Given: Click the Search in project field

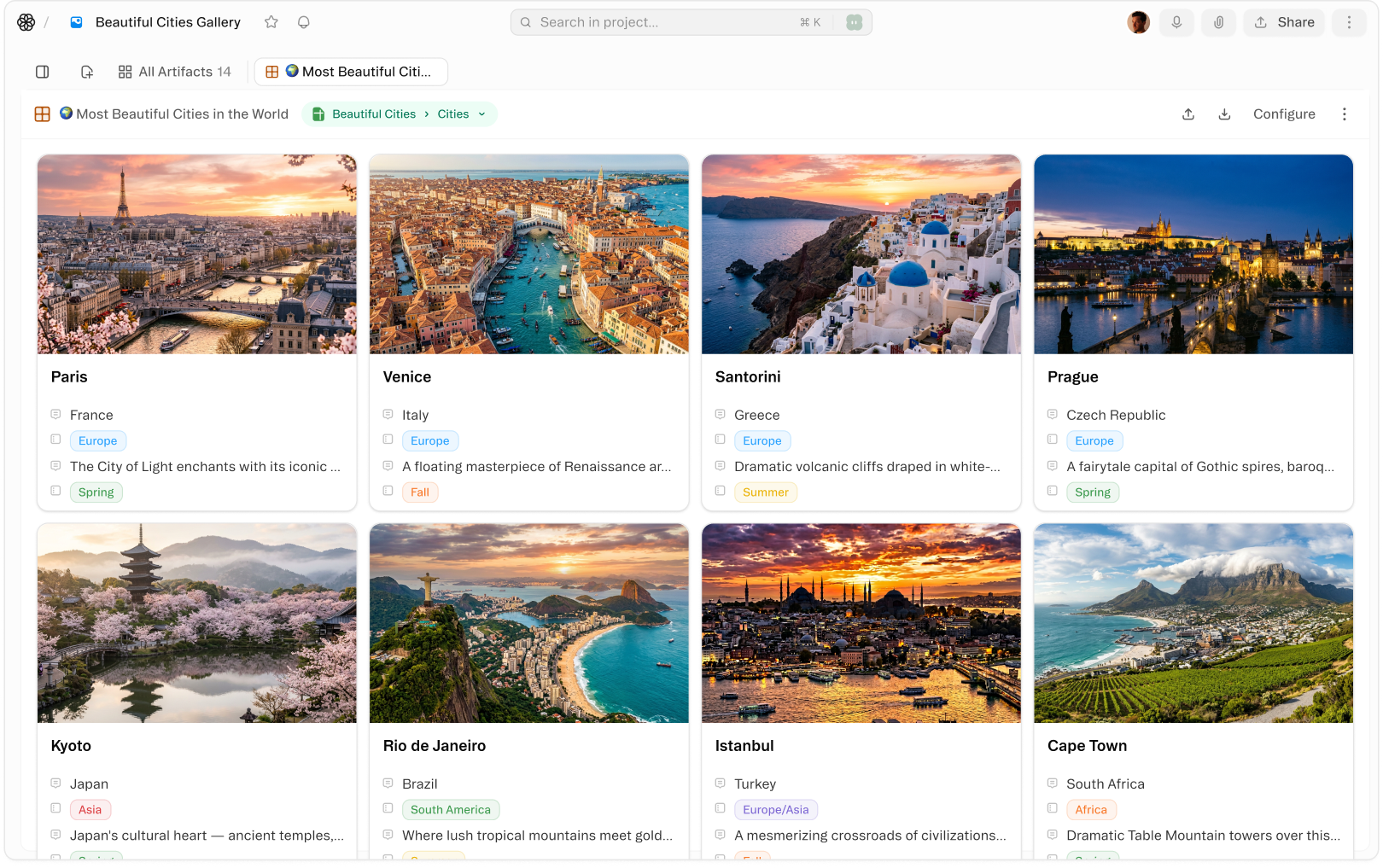Looking at the screenshot, I should tap(666, 22).
